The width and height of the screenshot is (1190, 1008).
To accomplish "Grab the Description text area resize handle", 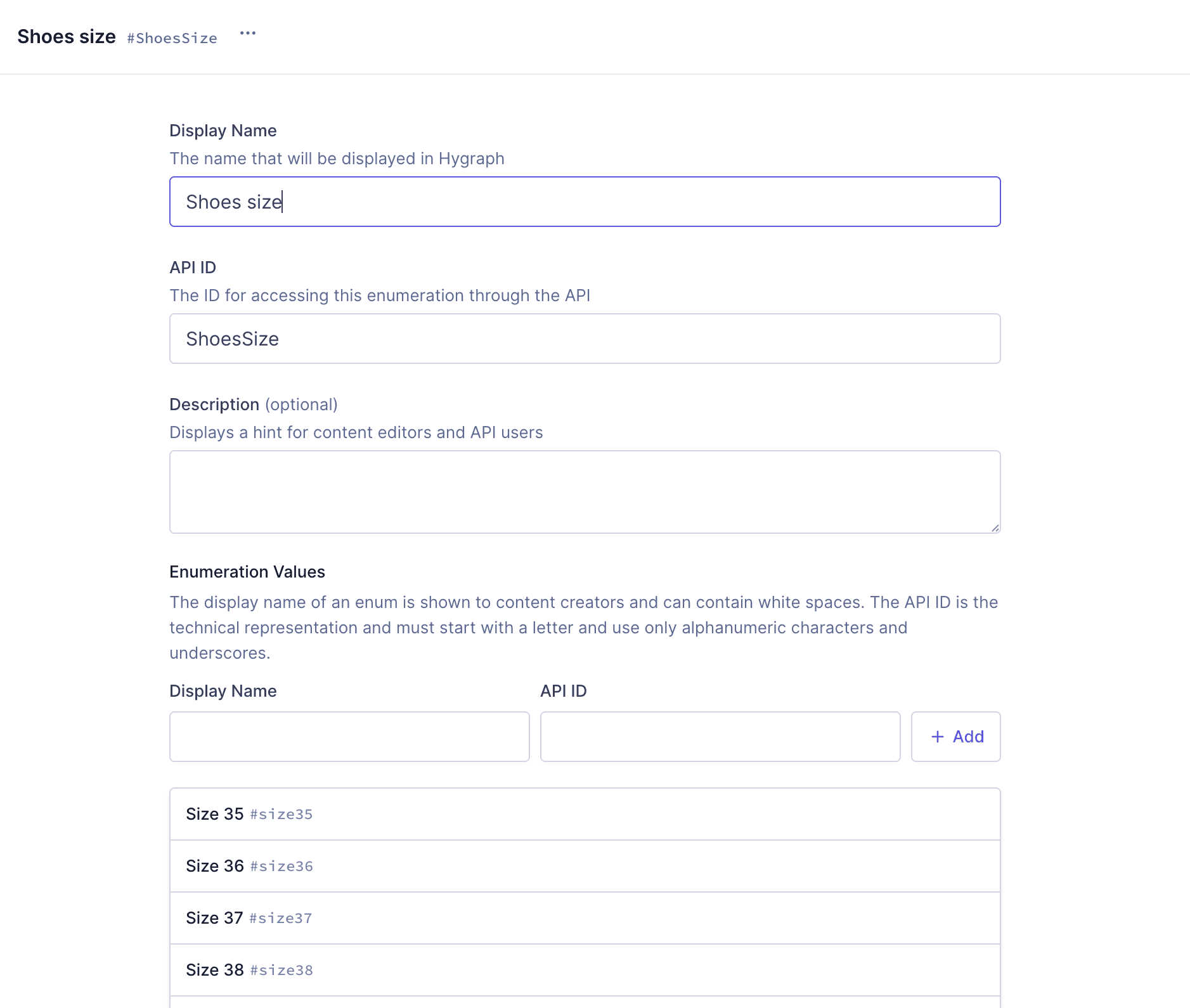I will click(994, 527).
